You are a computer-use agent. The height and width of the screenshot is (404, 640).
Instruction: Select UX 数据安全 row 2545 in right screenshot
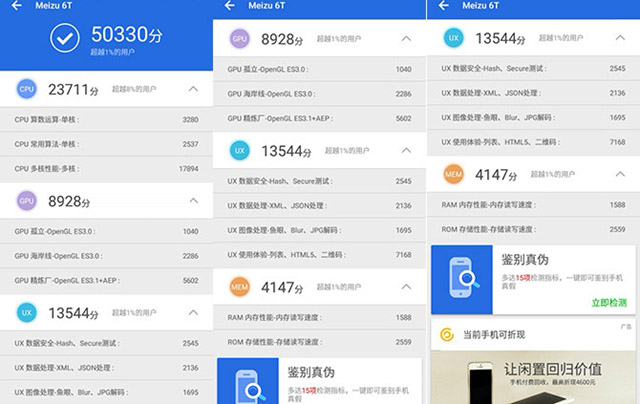pos(533,69)
